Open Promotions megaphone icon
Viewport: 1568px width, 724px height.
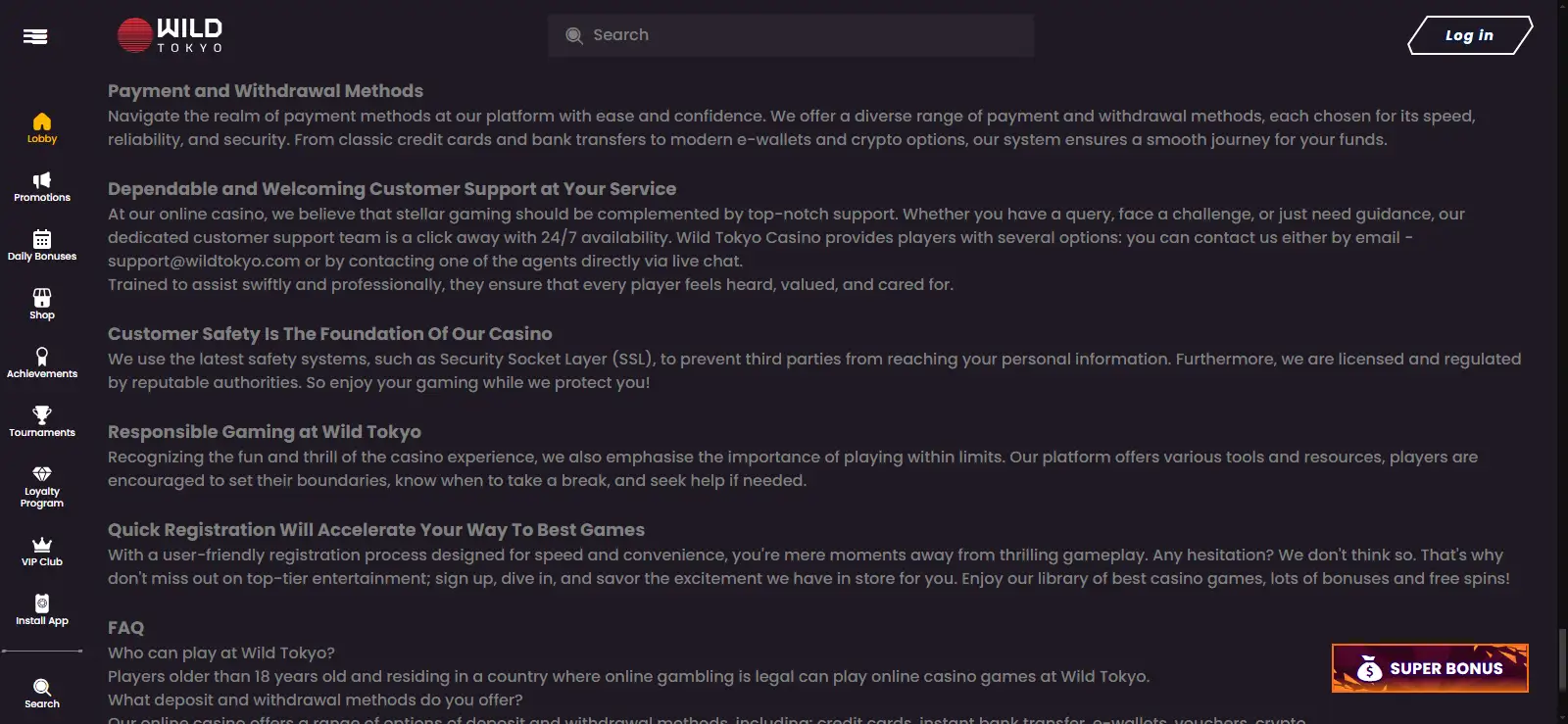coord(42,180)
